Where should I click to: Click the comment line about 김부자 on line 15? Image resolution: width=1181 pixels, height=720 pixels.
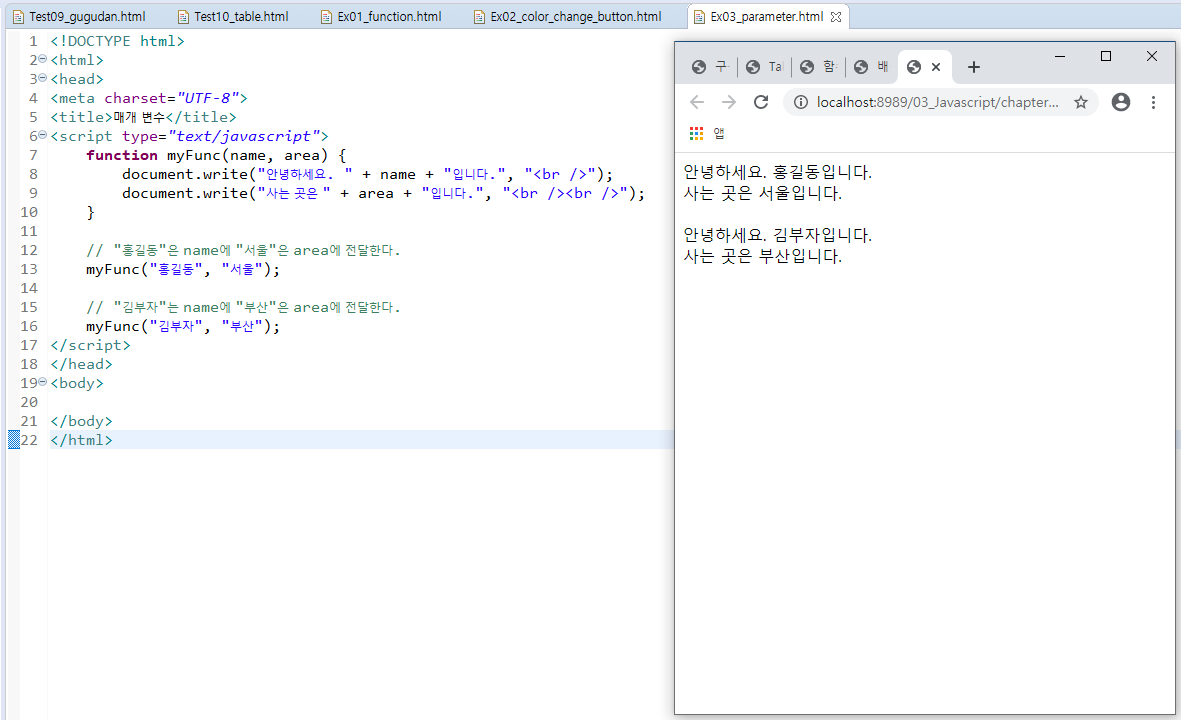click(243, 307)
